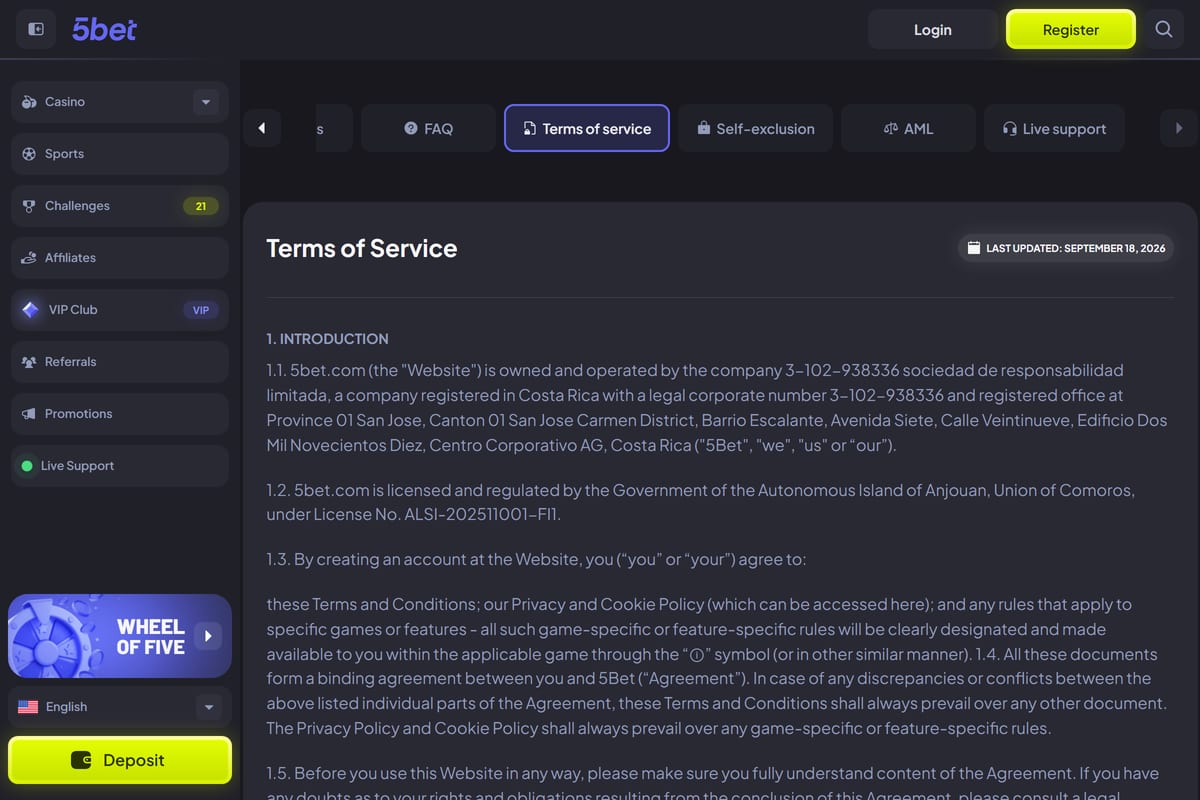The width and height of the screenshot is (1200, 800).
Task: Click the Deposit button
Action: tap(120, 761)
